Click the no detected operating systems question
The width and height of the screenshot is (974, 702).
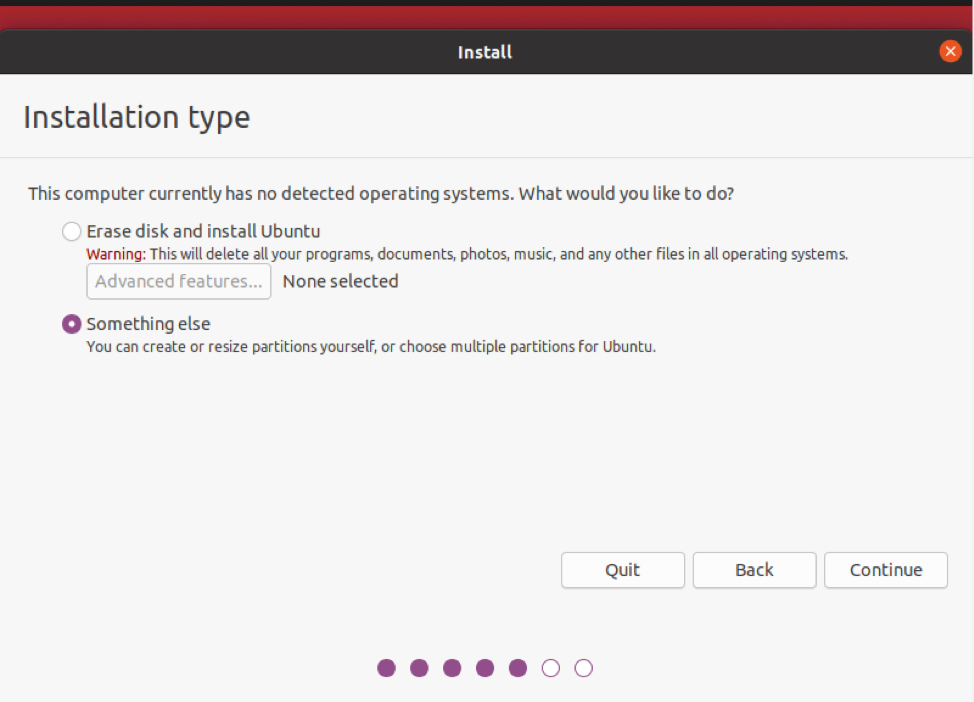coord(381,194)
